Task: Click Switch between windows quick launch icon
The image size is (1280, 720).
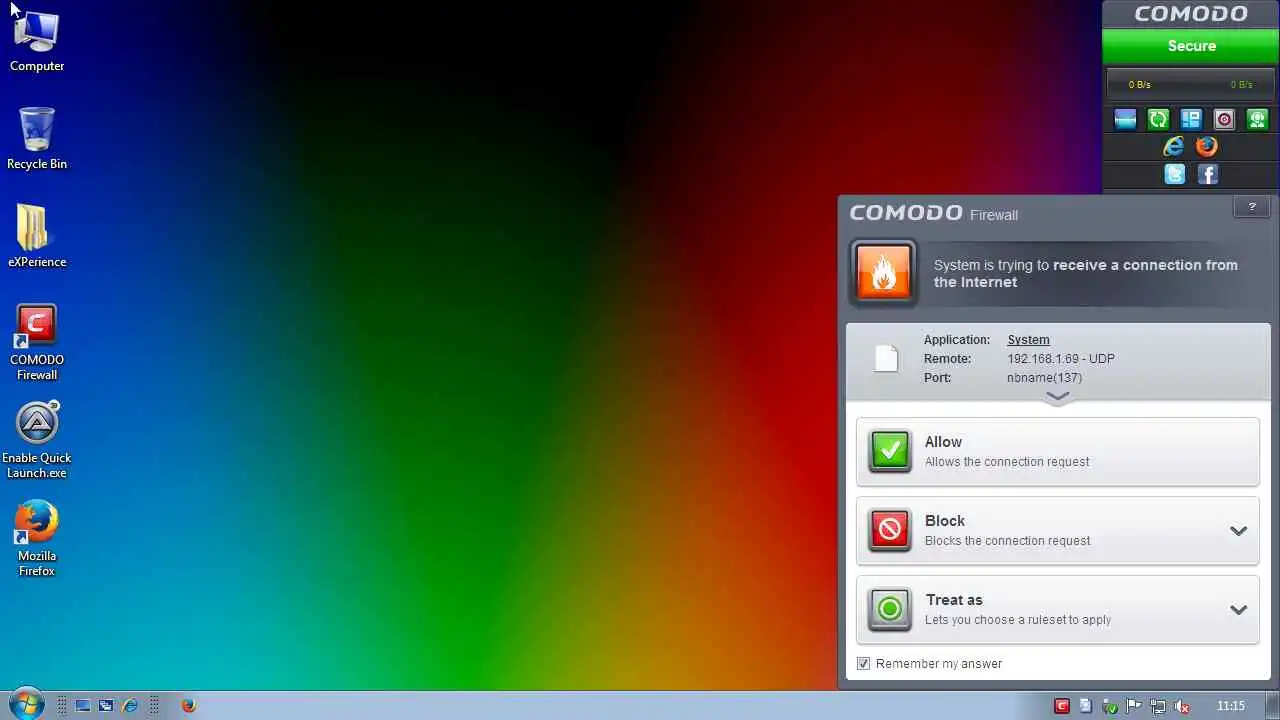Action: pyautogui.click(x=106, y=706)
